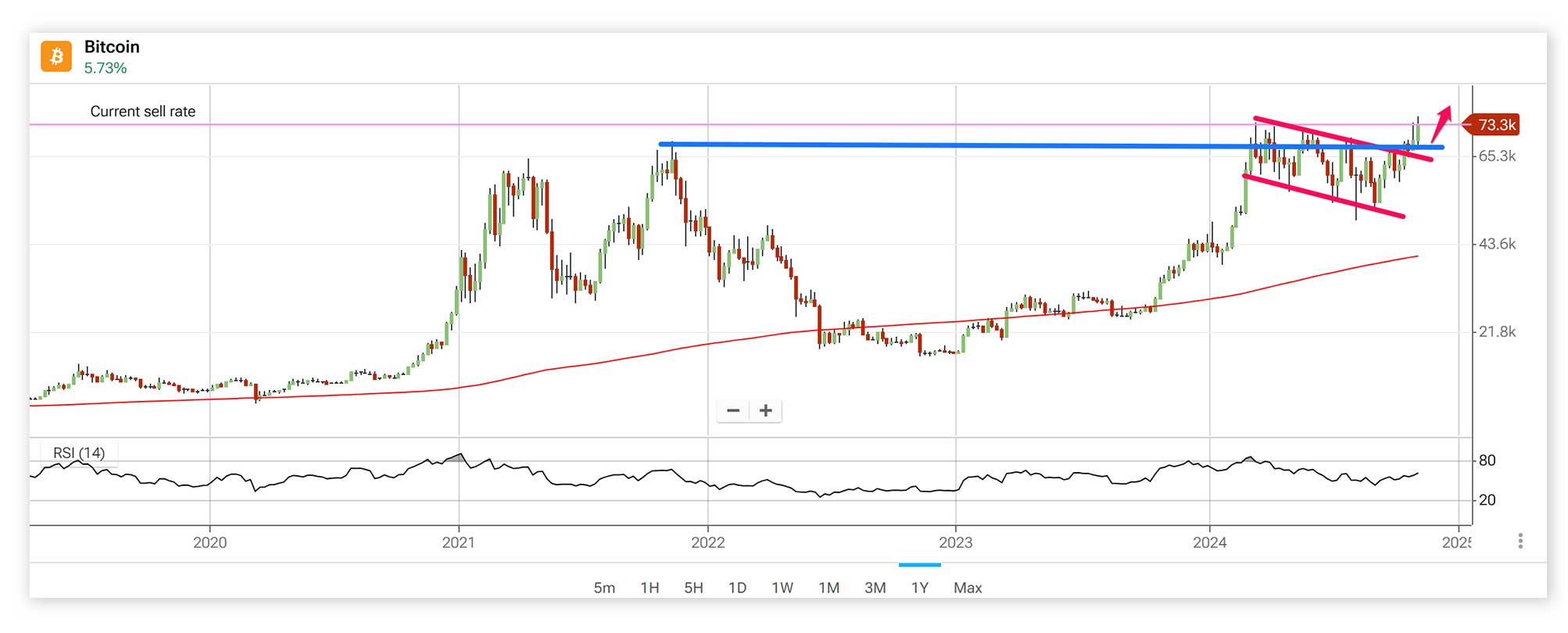Switch to the 1H timeframe
Viewport: 1568px width, 633px height.
(650, 588)
